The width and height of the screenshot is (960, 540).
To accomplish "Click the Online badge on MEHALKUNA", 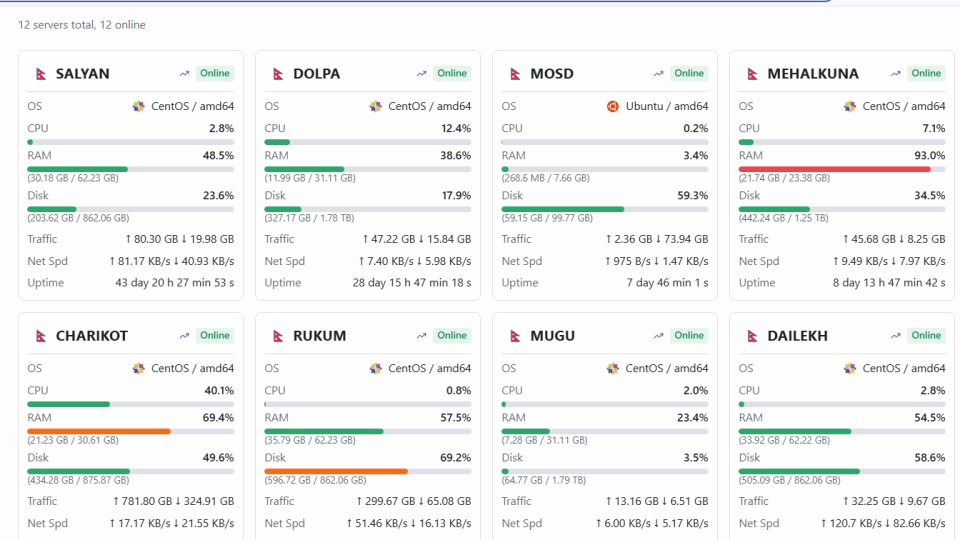I will pos(926,73).
